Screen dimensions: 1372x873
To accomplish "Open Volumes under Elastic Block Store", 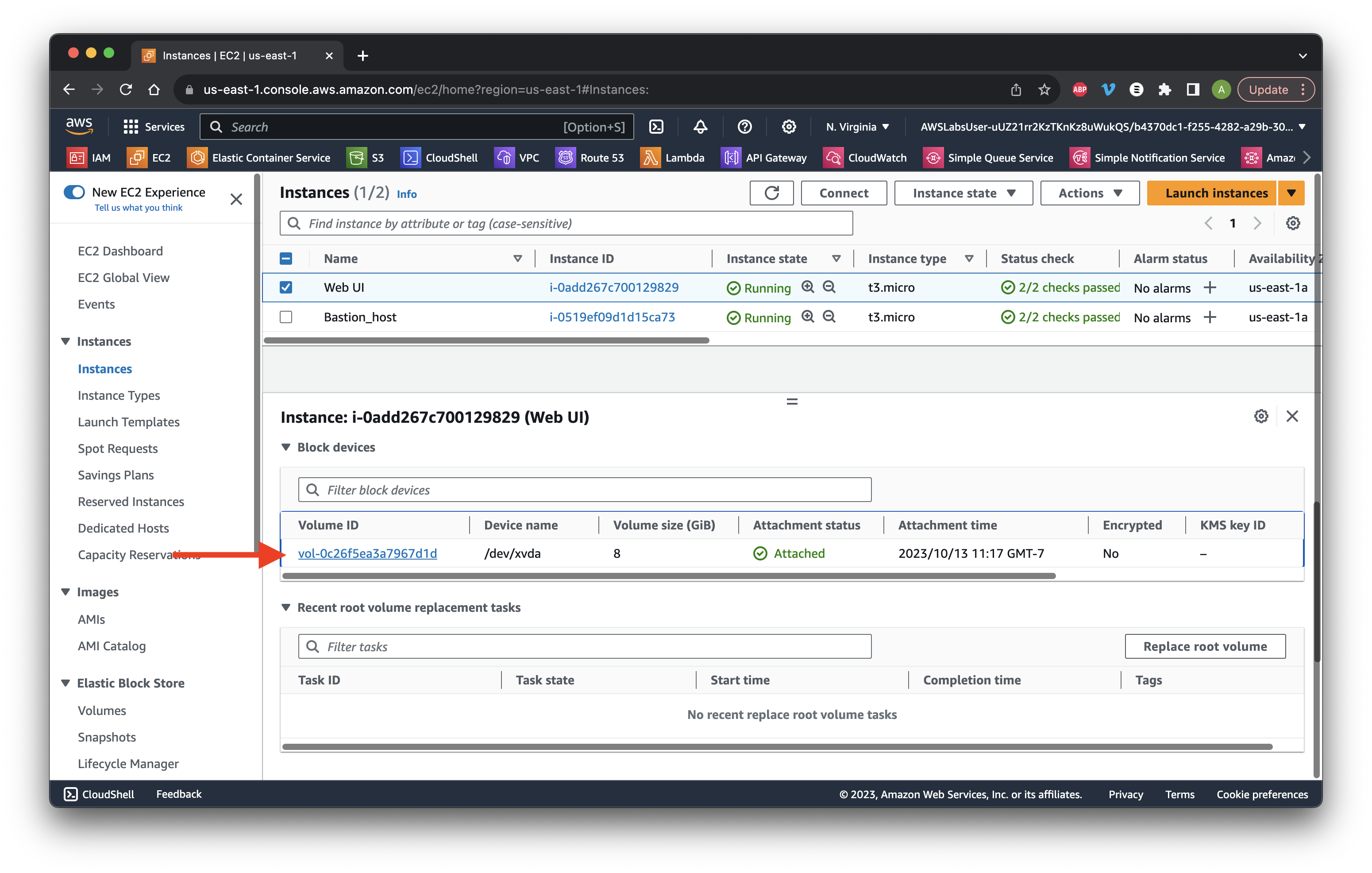I will coord(101,711).
